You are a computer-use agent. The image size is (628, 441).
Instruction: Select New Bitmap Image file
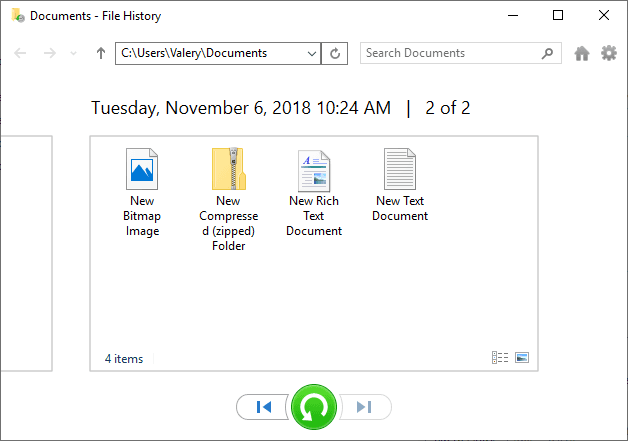142,193
